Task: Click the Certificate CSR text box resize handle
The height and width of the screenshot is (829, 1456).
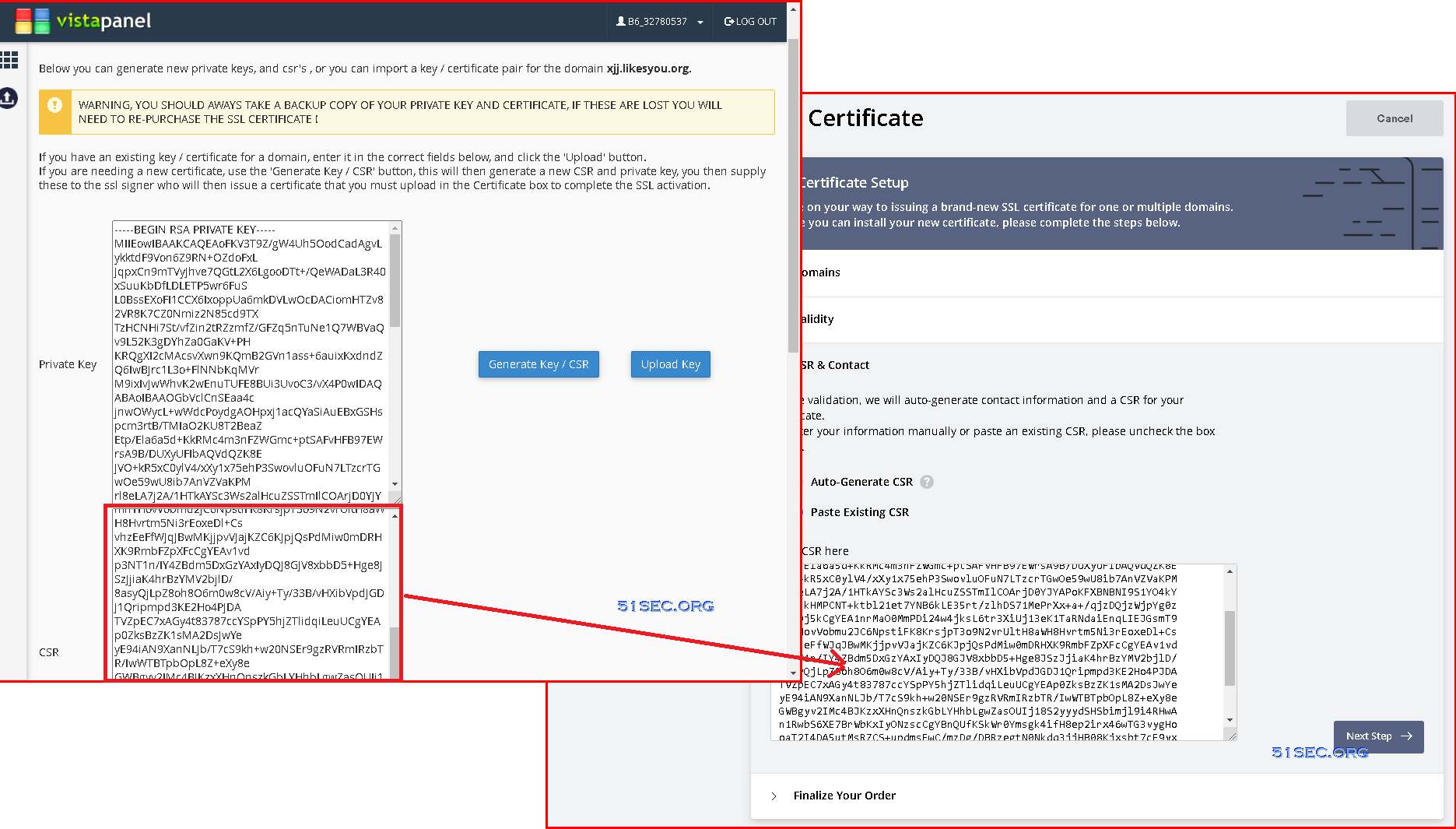Action: [x=1232, y=736]
